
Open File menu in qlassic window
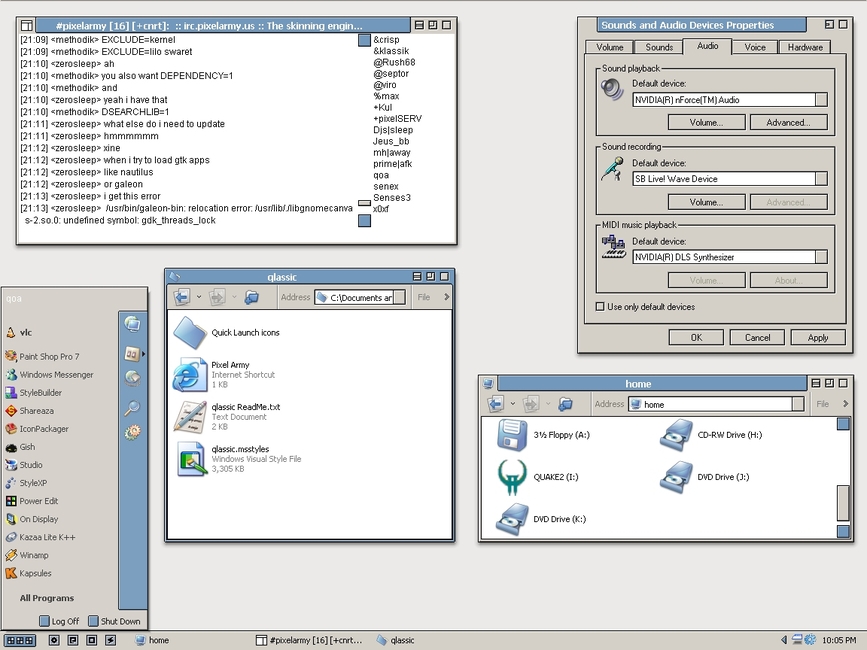coord(424,297)
